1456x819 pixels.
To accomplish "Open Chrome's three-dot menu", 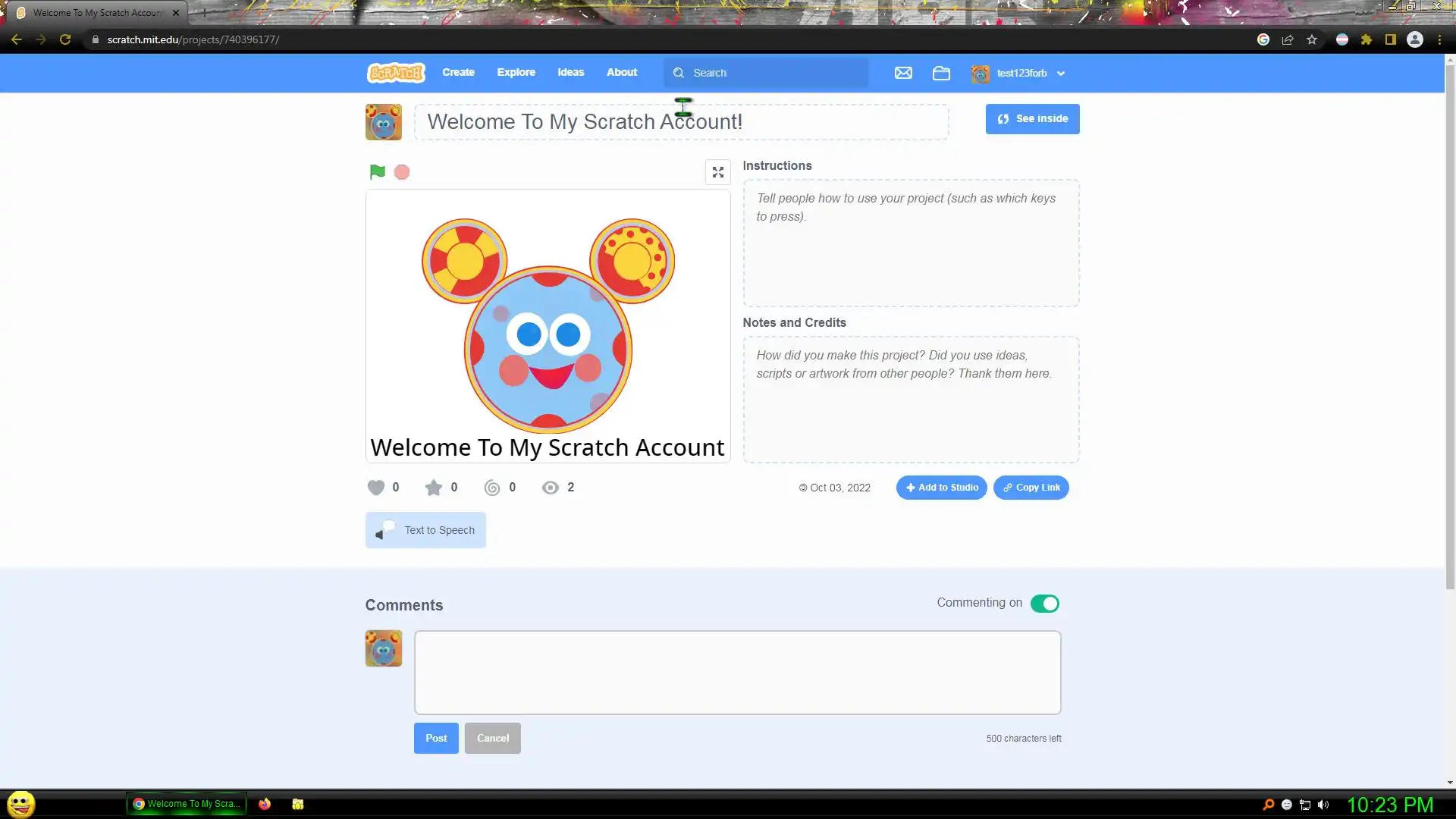I will pyautogui.click(x=1439, y=39).
